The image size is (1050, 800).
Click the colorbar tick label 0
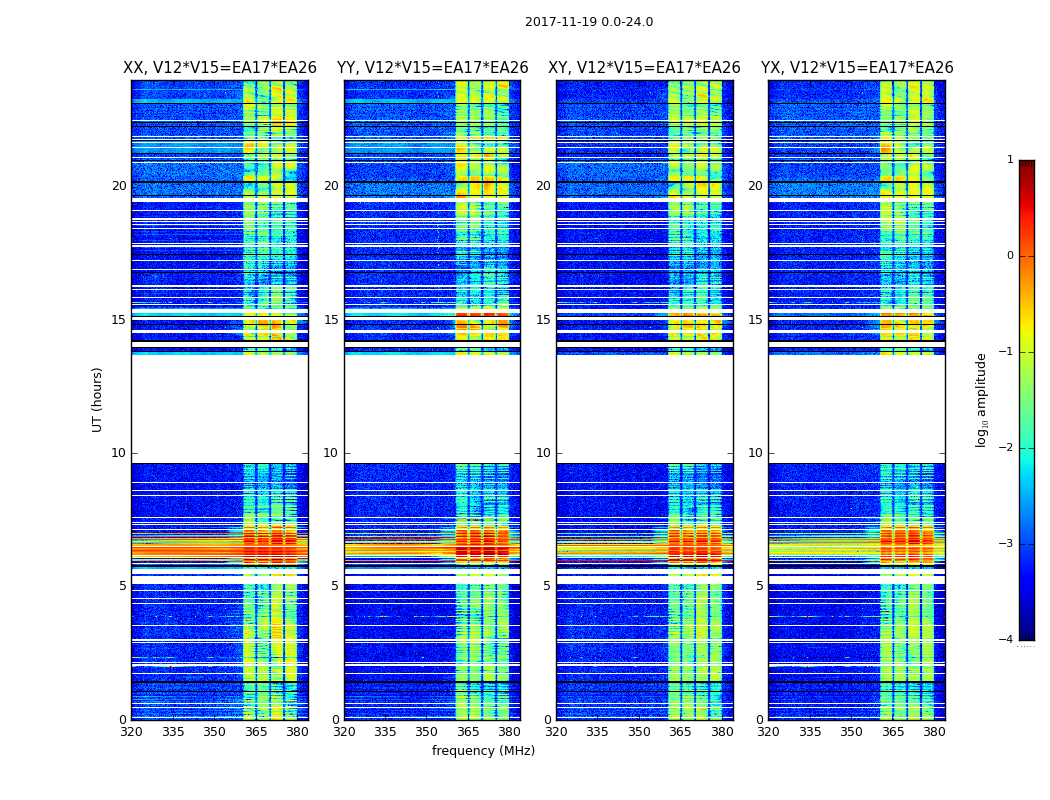(x=1010, y=256)
